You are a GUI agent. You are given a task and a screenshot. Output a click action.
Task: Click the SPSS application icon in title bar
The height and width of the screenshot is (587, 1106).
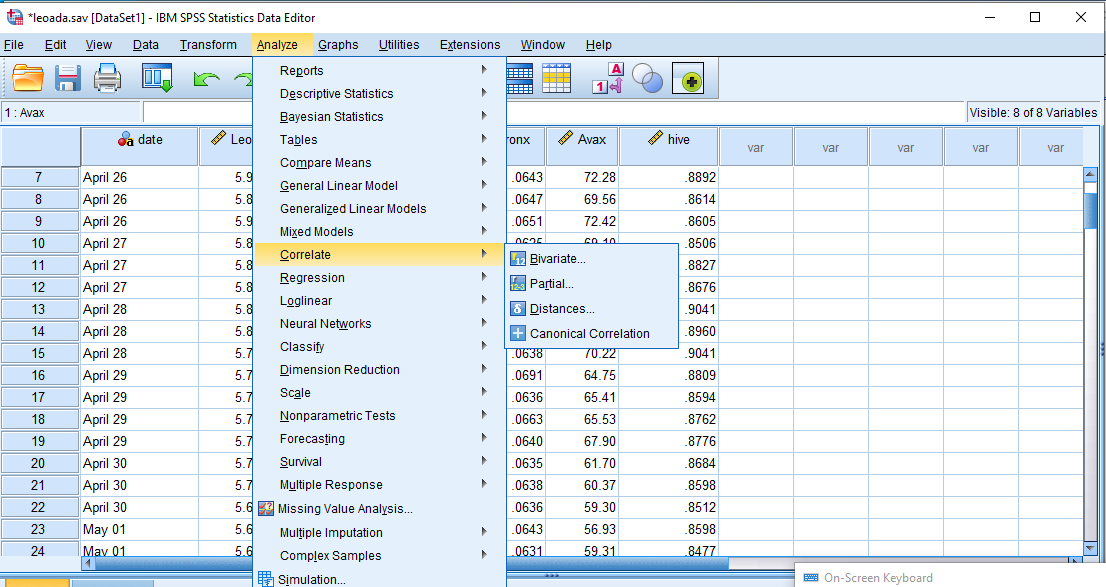pos(14,17)
